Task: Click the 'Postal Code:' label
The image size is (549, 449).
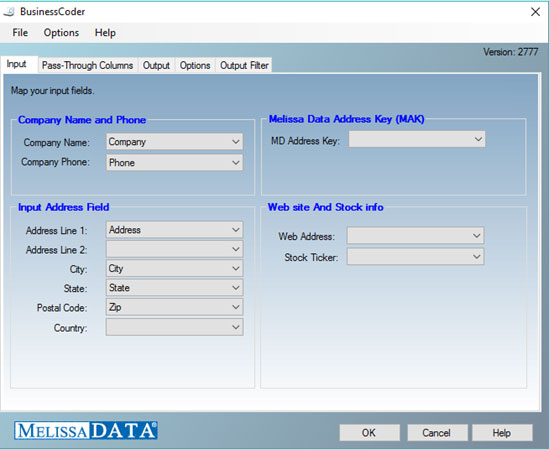Action: tap(62, 308)
